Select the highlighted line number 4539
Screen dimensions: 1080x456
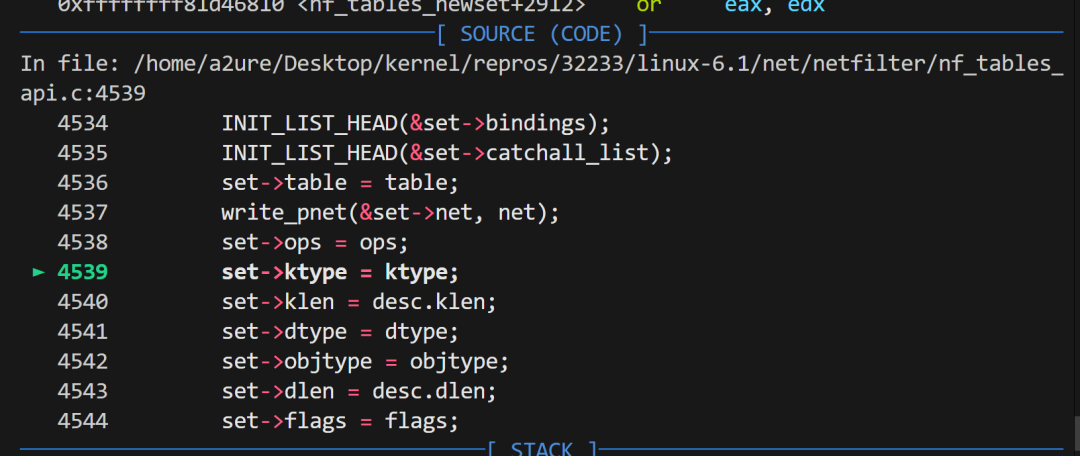[83, 272]
